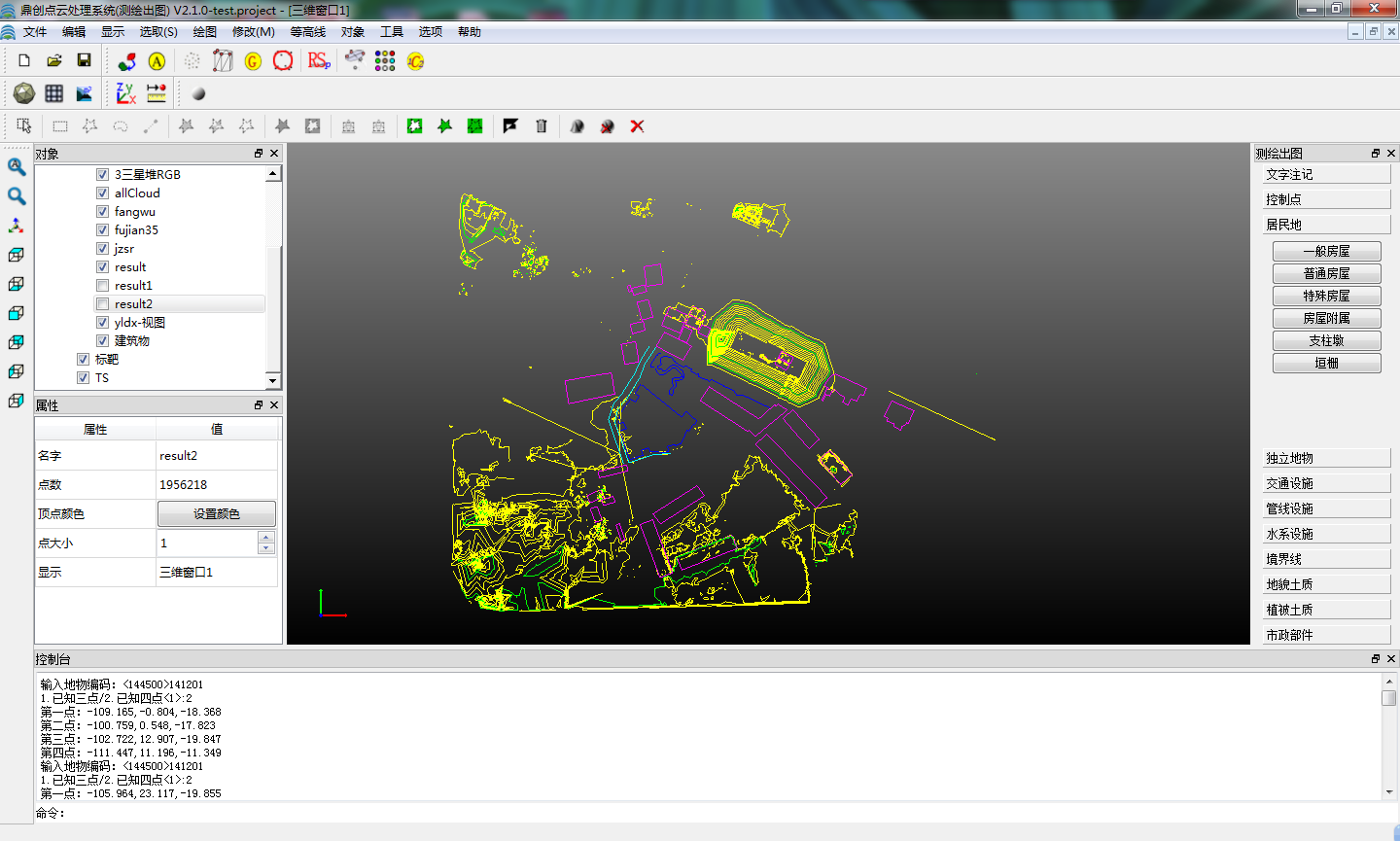The height and width of the screenshot is (841, 1400).
Task: Click the 一般房屋 button
Action: (1326, 251)
